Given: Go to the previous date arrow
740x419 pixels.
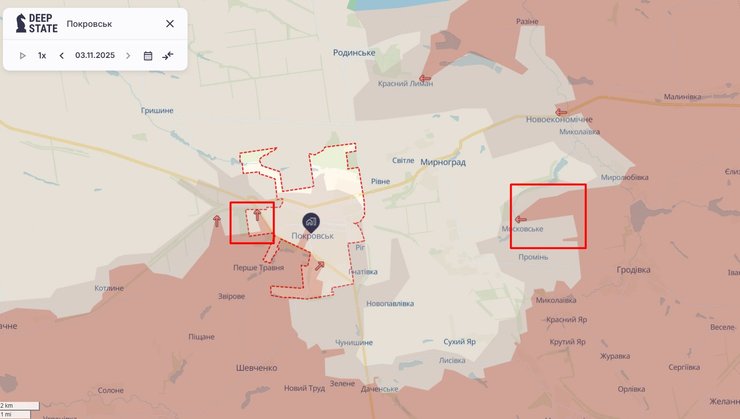Looking at the screenshot, I should pyautogui.click(x=61, y=56).
